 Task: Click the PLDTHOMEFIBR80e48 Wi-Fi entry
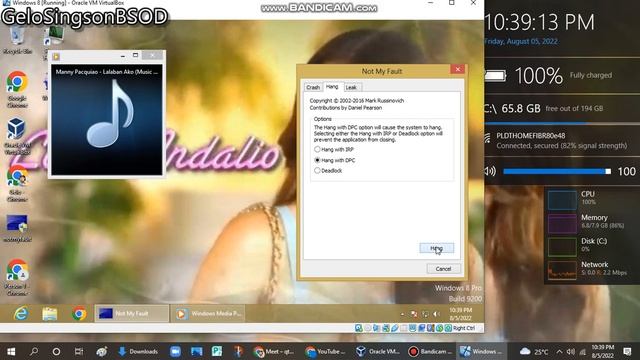[562, 140]
